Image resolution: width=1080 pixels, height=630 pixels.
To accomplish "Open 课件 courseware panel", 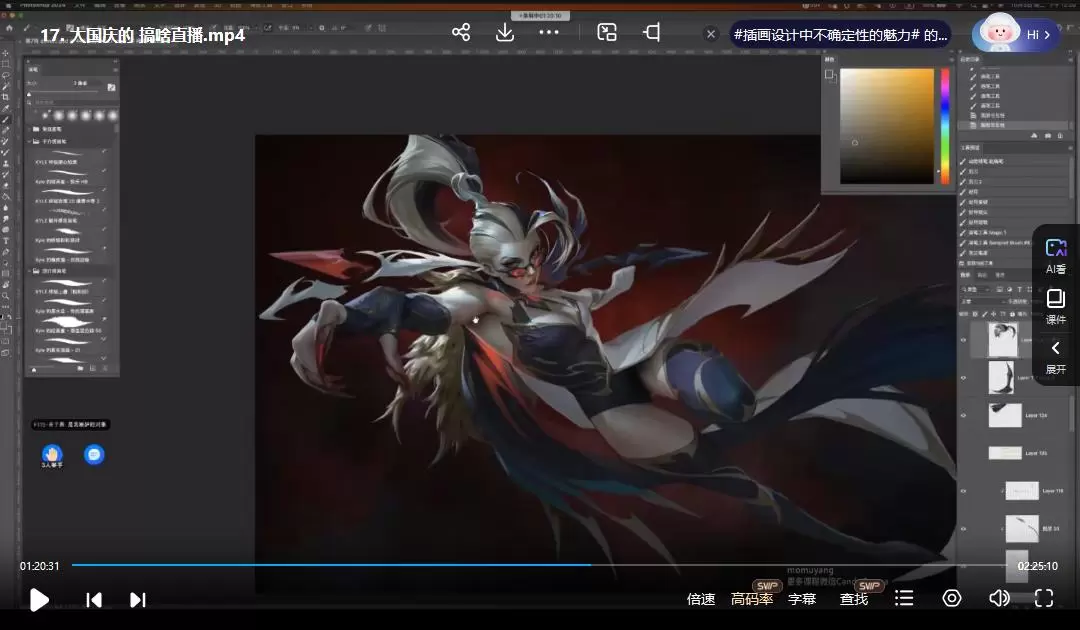I will click(1055, 306).
